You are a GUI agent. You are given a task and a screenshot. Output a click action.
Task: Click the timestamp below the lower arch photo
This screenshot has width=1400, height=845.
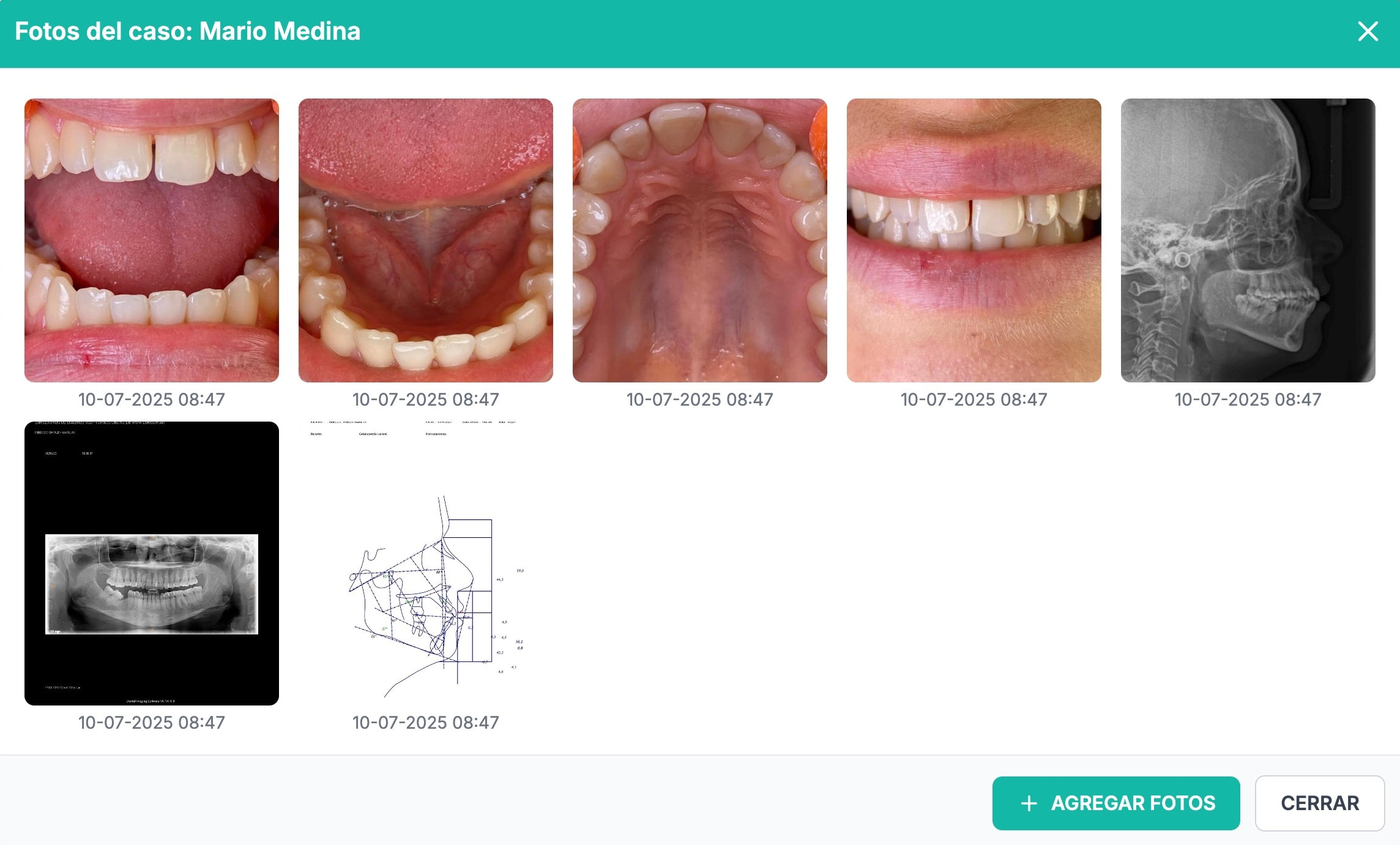pyautogui.click(x=426, y=400)
